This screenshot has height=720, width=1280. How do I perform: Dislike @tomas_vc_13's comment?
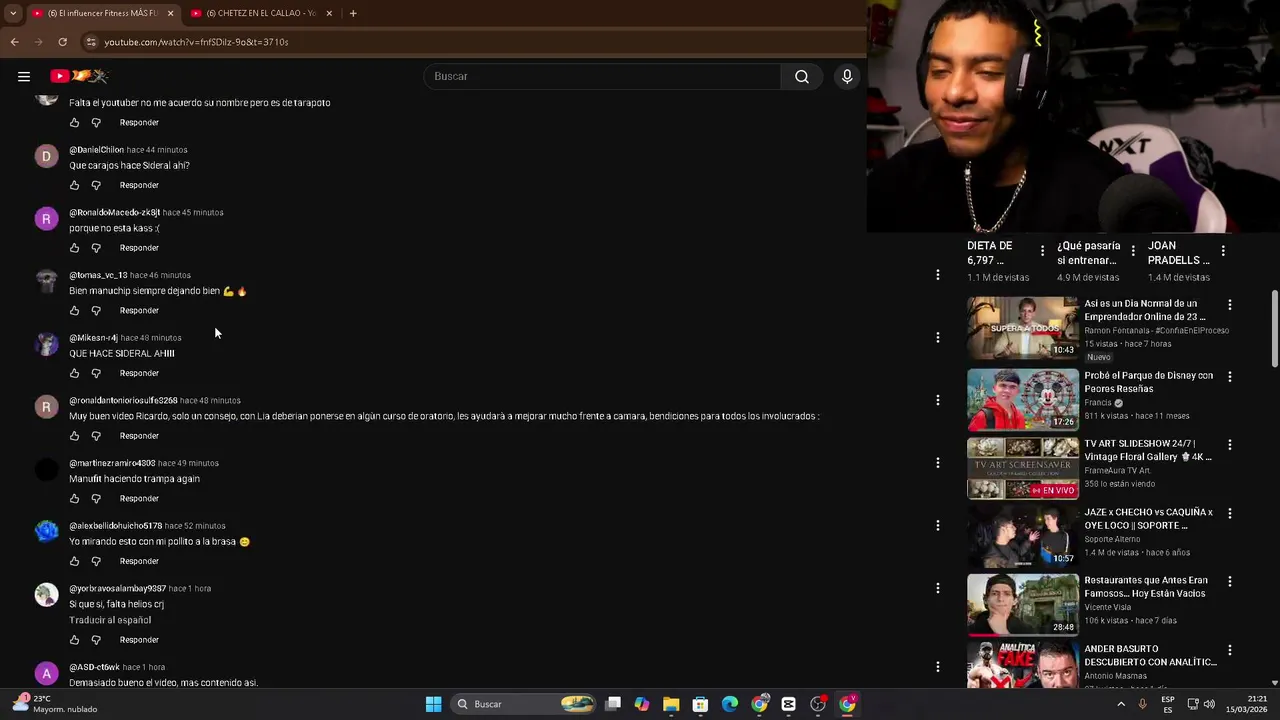click(x=96, y=310)
